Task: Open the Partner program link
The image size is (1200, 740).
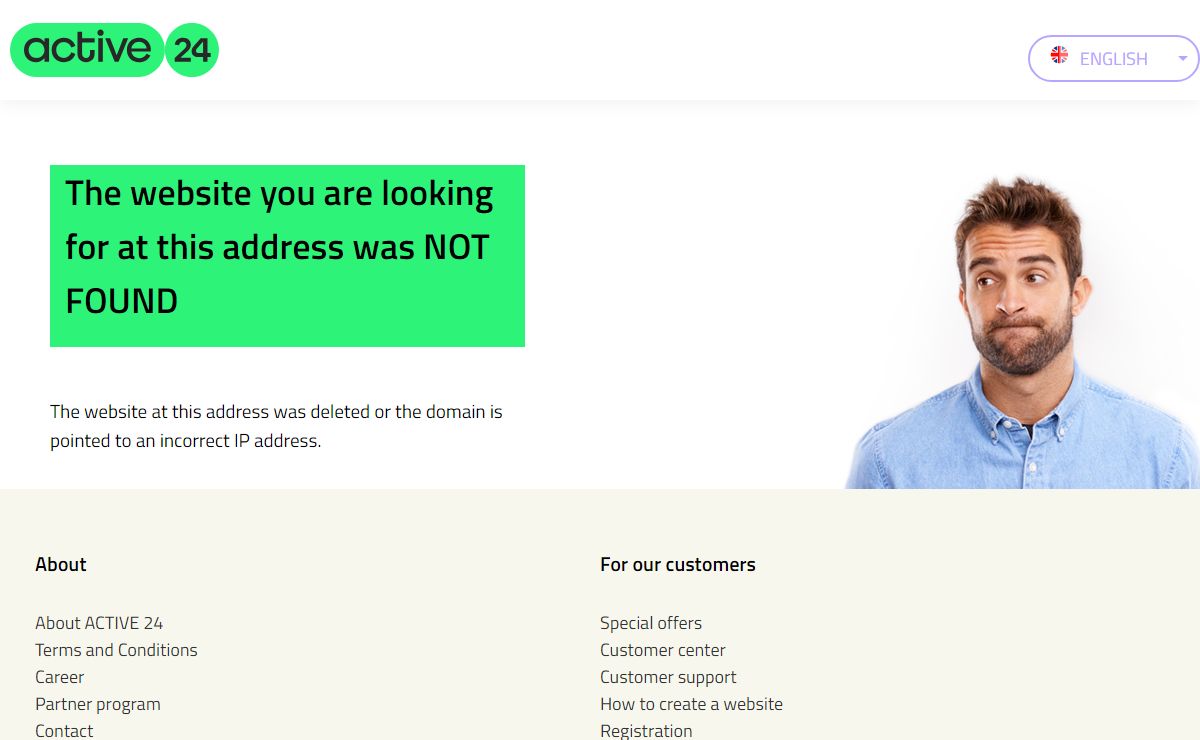Action: click(98, 704)
